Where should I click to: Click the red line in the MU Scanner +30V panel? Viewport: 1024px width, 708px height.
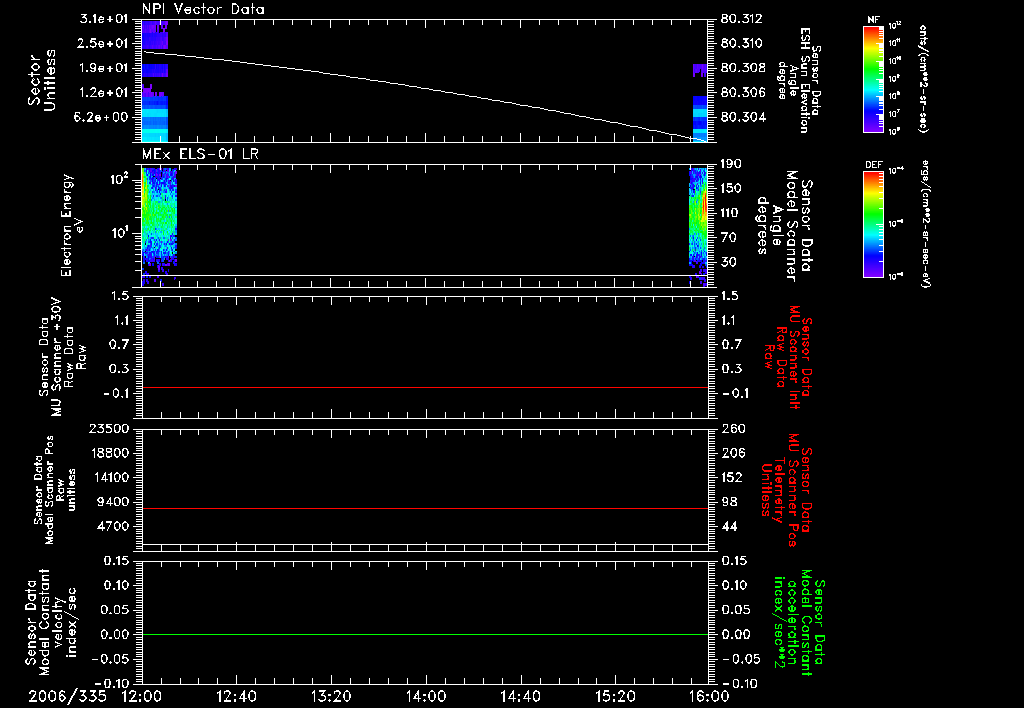[x=424, y=387]
